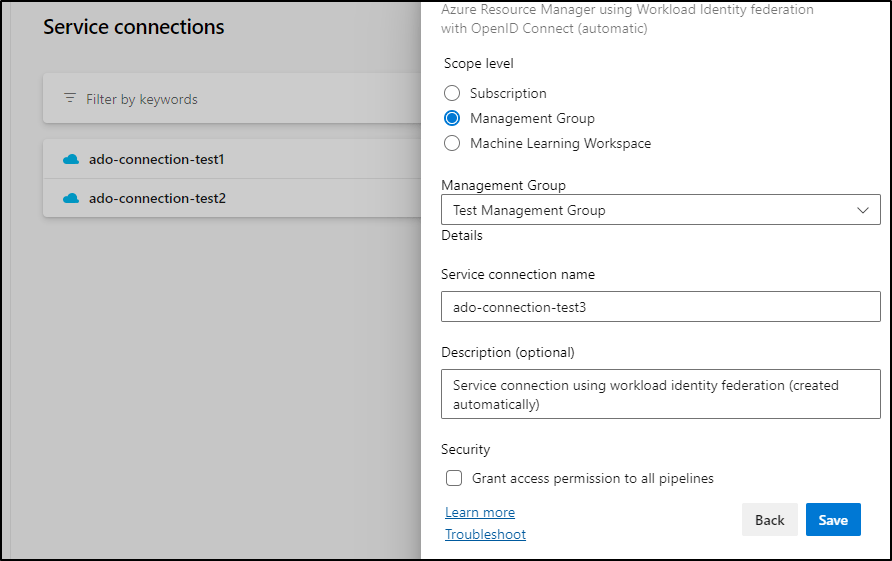Open the Test Management Group combo box
Image resolution: width=892 pixels, height=561 pixels.
[x=650, y=210]
